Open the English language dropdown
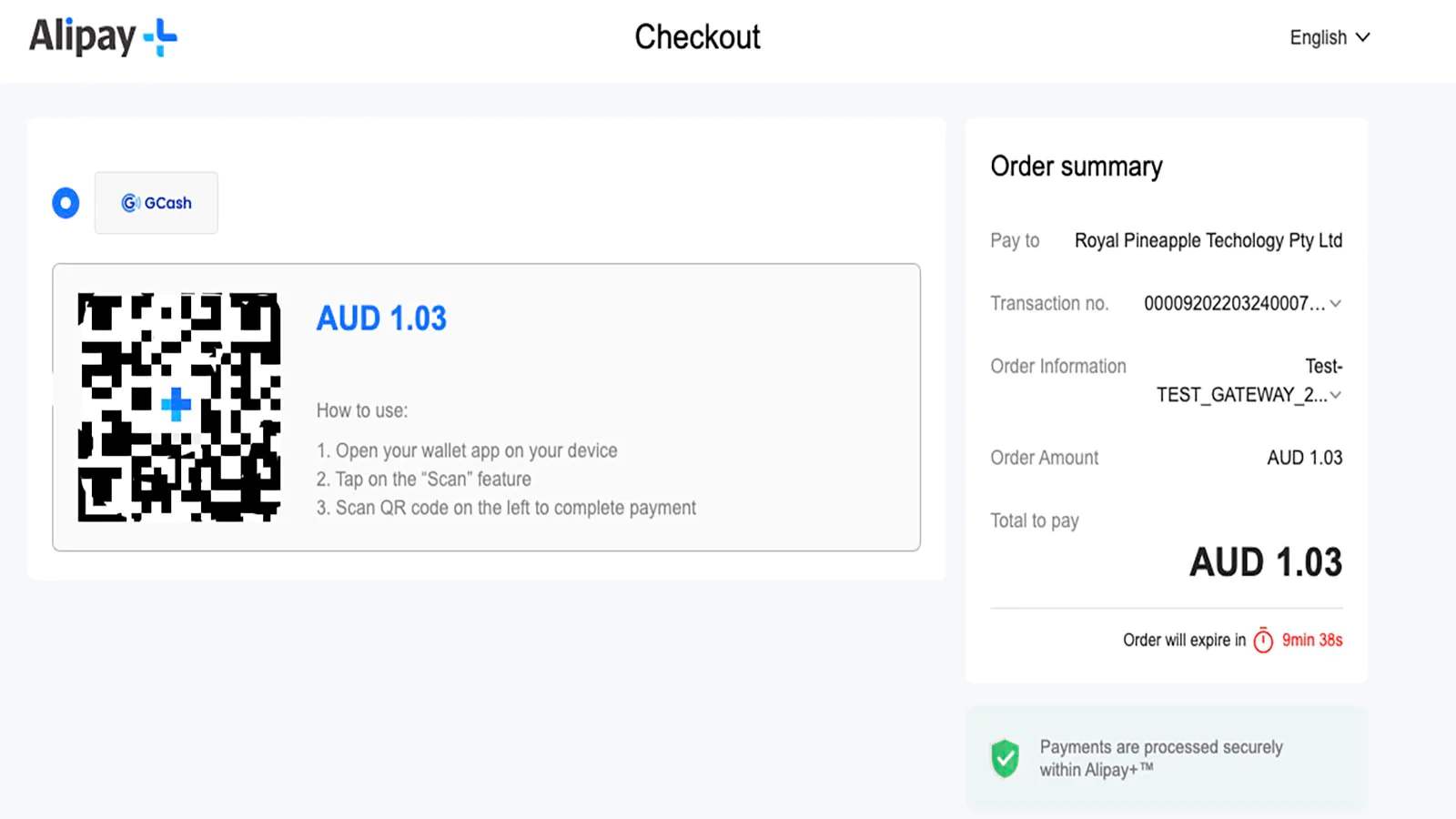The height and width of the screenshot is (819, 1456). [1330, 37]
